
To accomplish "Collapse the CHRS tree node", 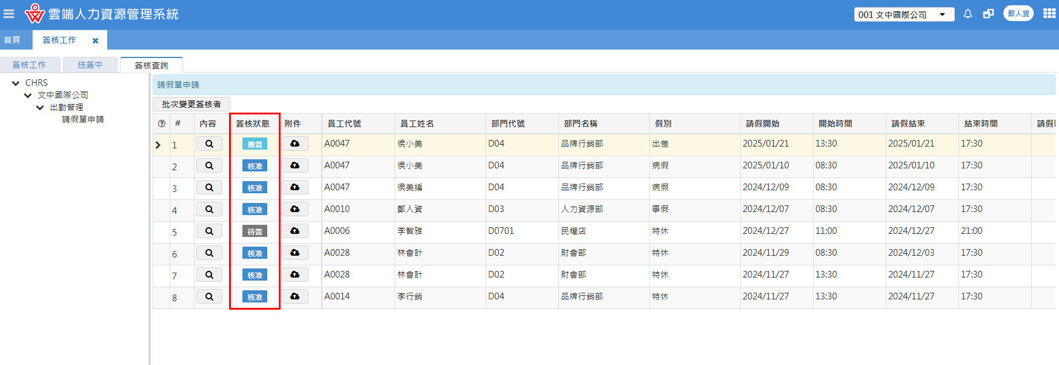I will [16, 83].
